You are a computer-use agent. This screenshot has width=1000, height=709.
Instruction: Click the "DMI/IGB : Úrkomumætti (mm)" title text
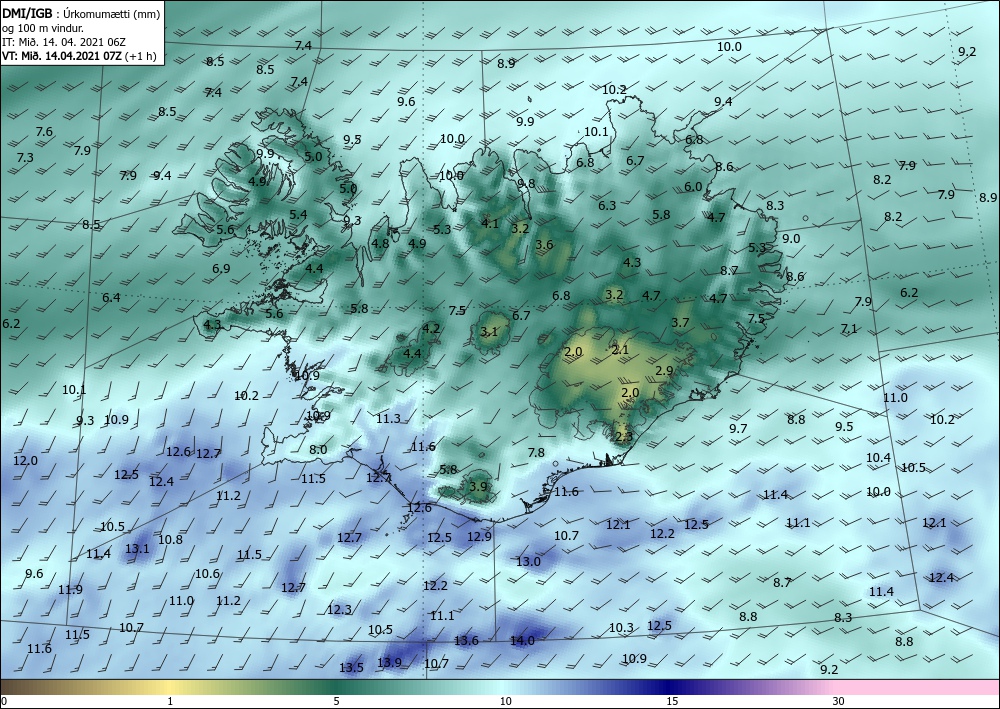point(81,13)
